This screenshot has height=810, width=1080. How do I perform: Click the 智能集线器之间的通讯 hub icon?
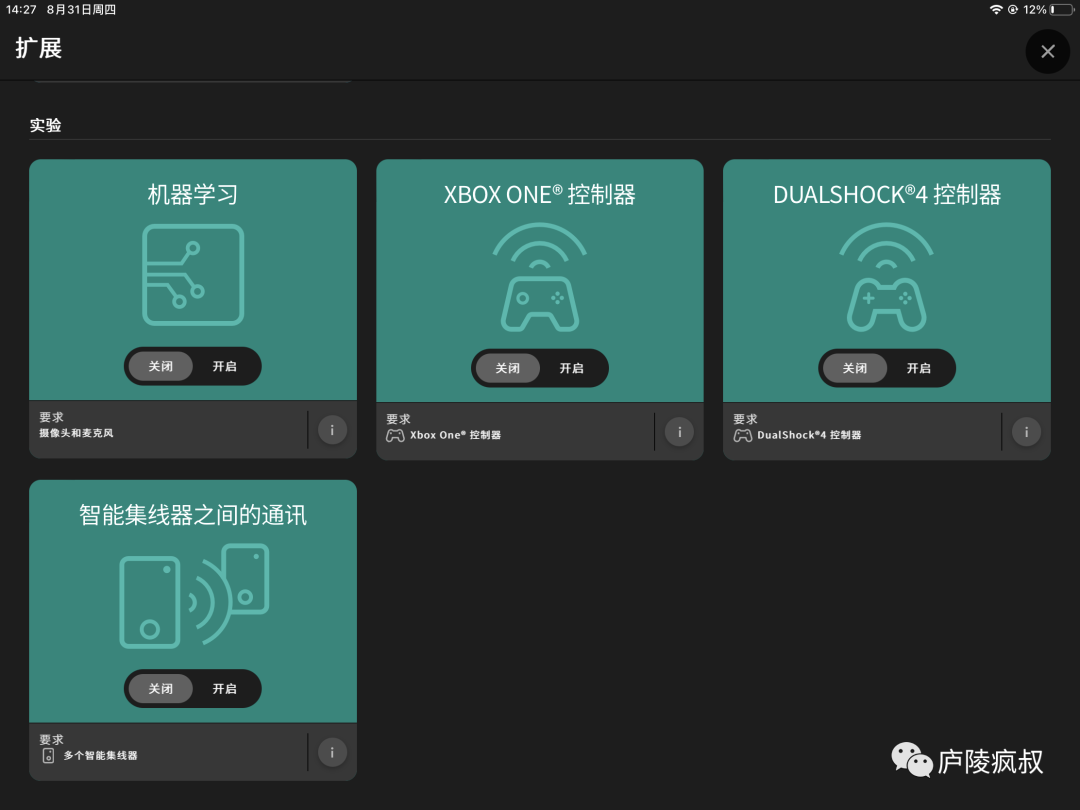point(194,596)
